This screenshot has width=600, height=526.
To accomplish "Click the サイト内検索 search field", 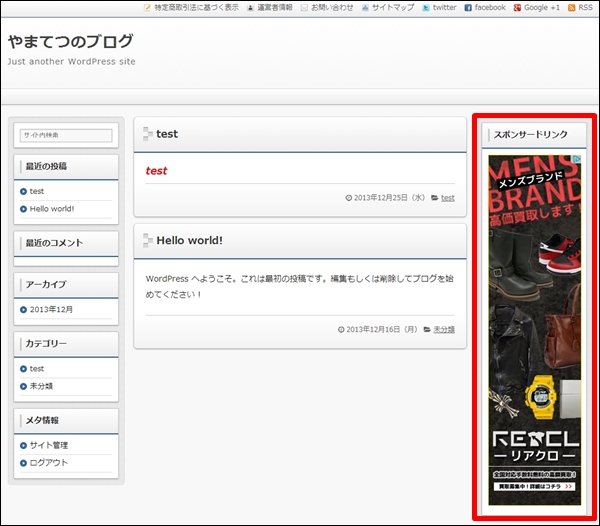I will point(66,135).
